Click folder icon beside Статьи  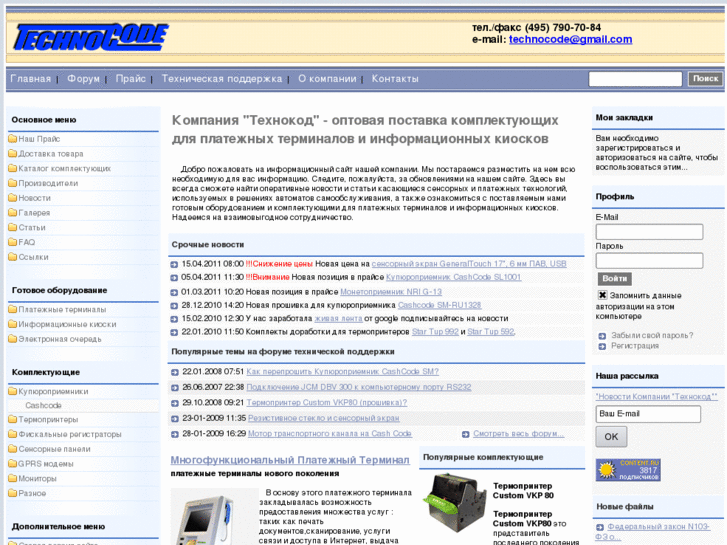coord(13,227)
